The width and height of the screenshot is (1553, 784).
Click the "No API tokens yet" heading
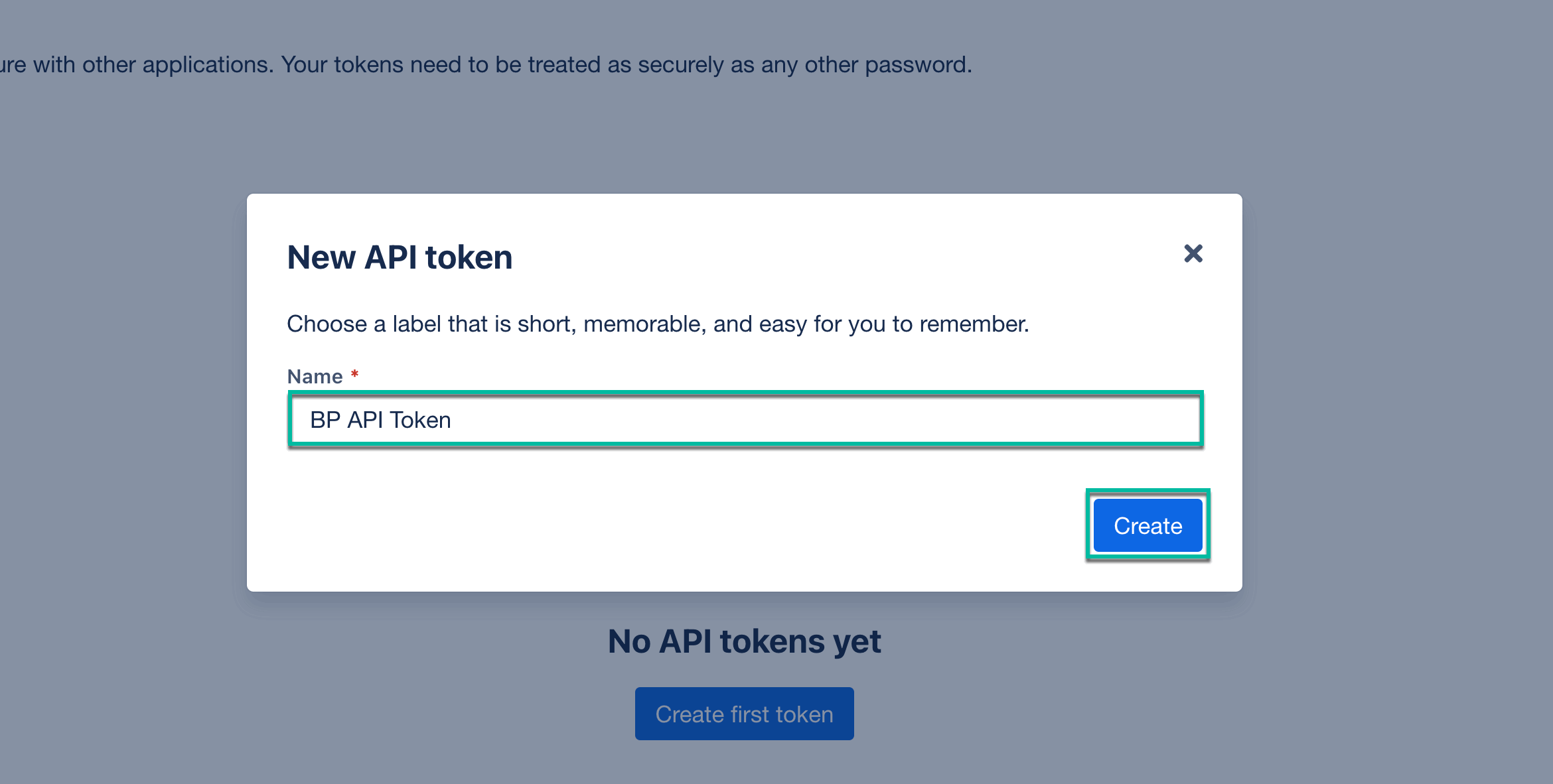point(744,641)
